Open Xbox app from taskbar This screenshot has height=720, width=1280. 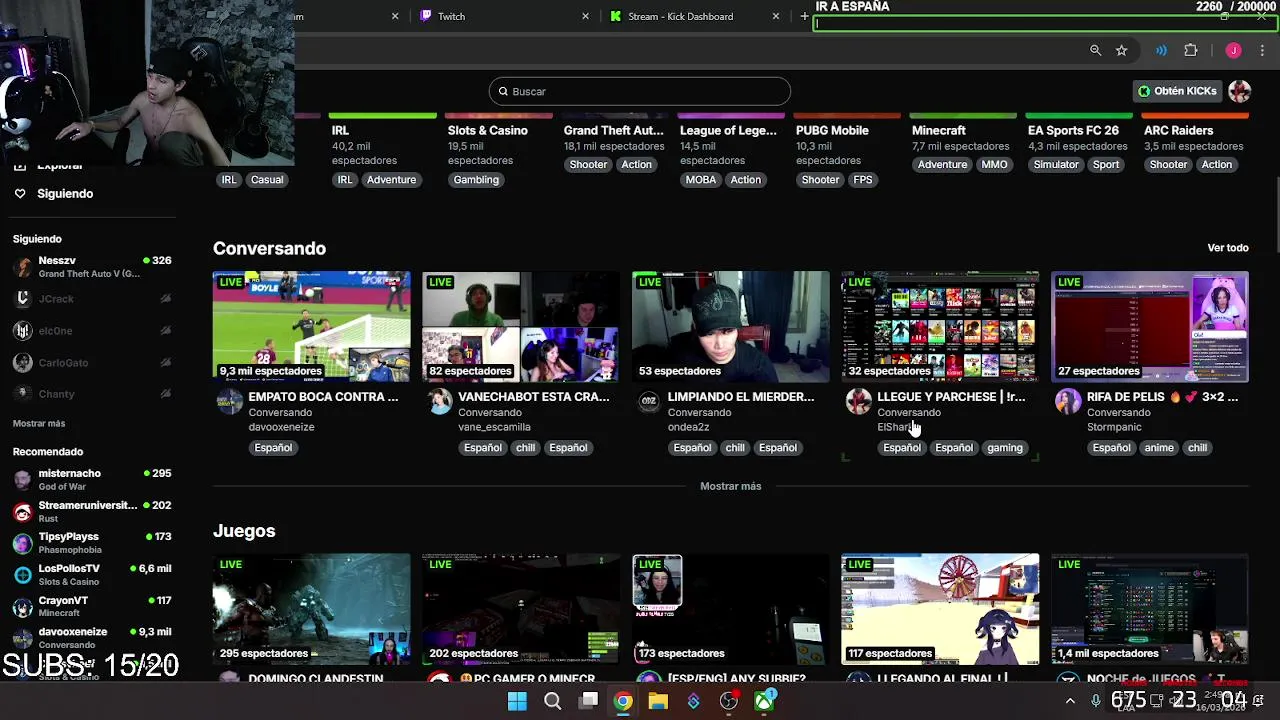(x=764, y=701)
